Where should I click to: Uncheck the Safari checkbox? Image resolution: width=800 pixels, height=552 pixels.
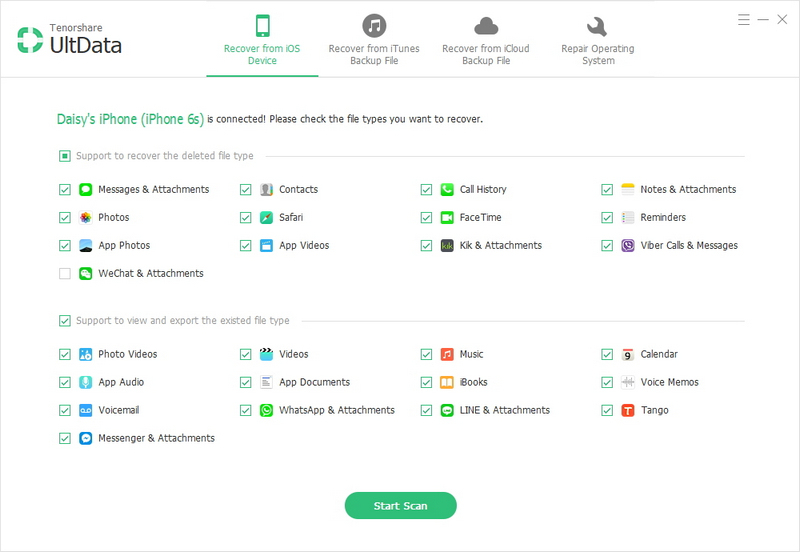click(x=245, y=218)
